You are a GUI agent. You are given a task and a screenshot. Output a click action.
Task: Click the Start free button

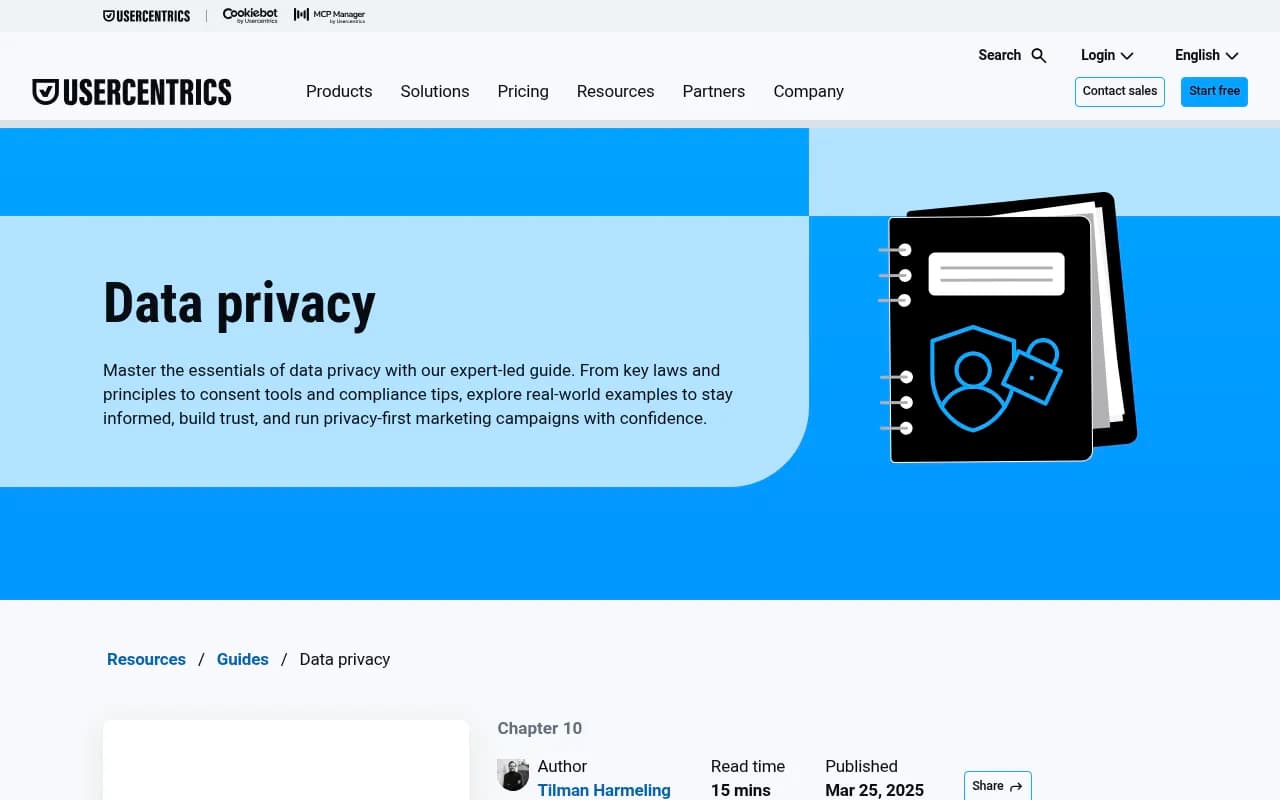point(1214,91)
